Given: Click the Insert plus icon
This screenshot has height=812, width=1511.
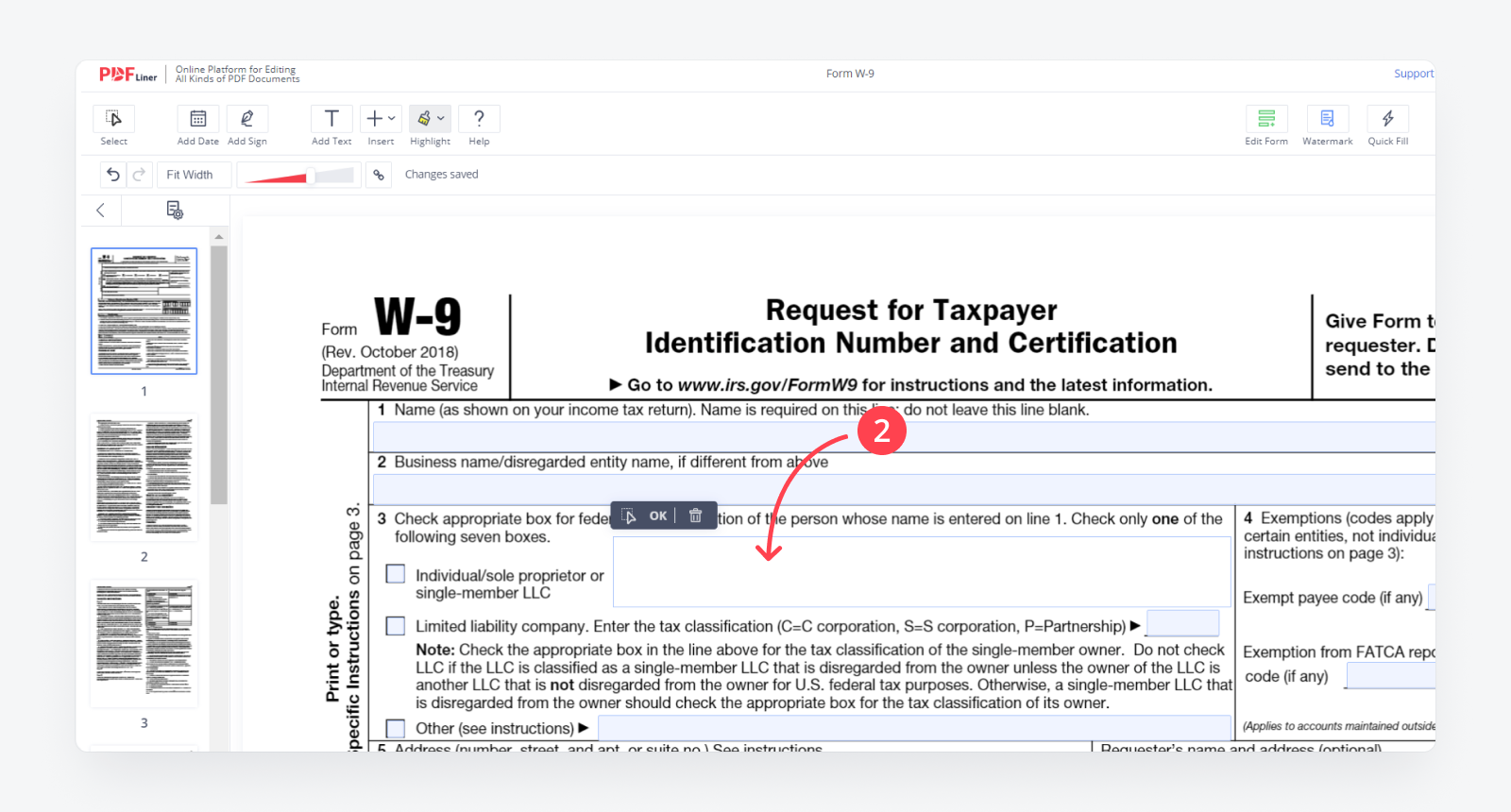Looking at the screenshot, I should [x=375, y=119].
